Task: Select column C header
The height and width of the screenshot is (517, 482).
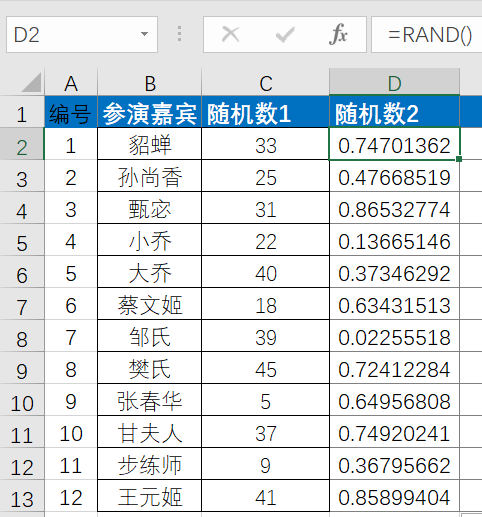Action: [x=266, y=82]
